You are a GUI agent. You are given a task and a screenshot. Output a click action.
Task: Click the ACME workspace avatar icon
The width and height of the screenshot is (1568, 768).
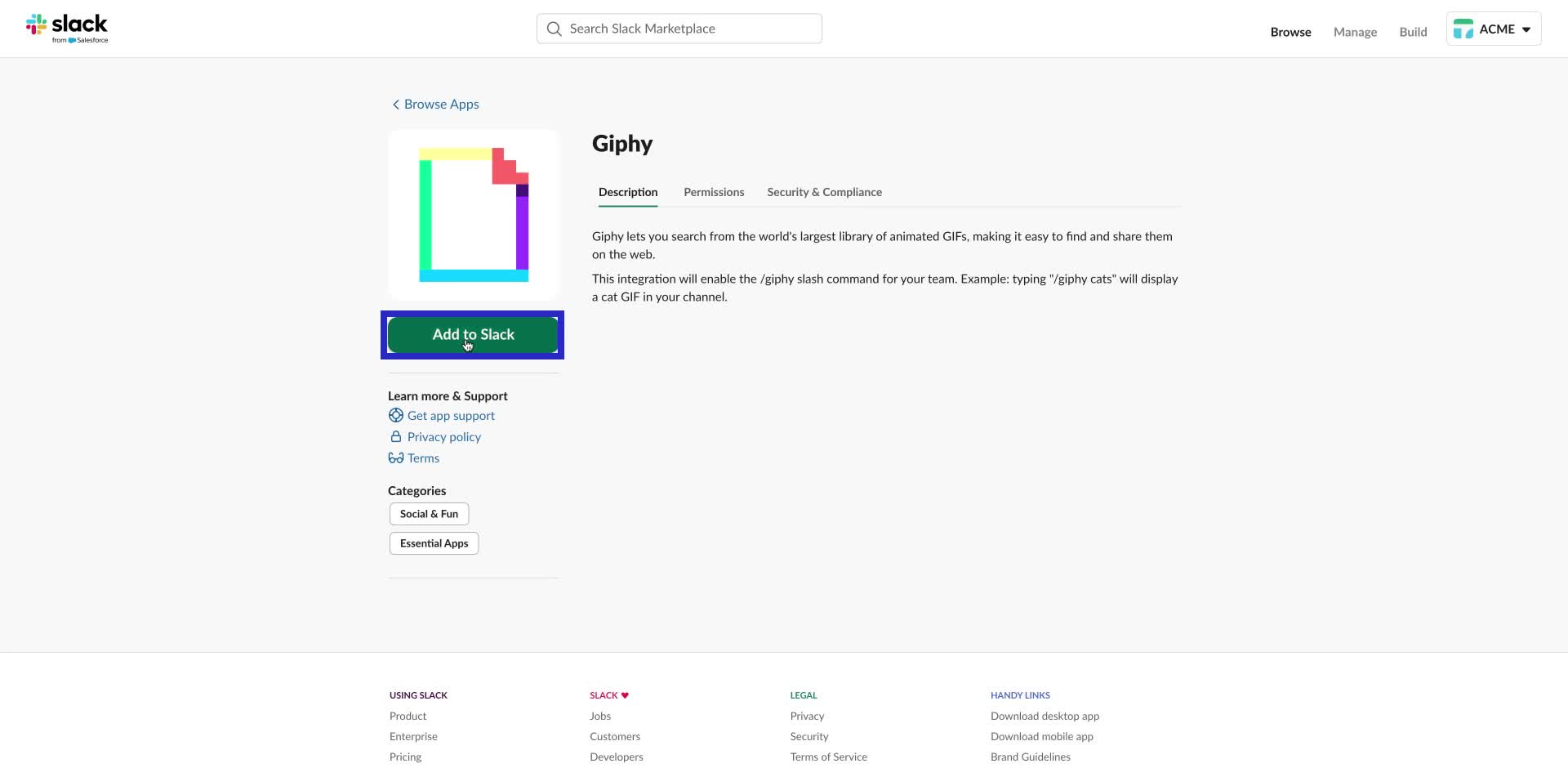(x=1464, y=28)
